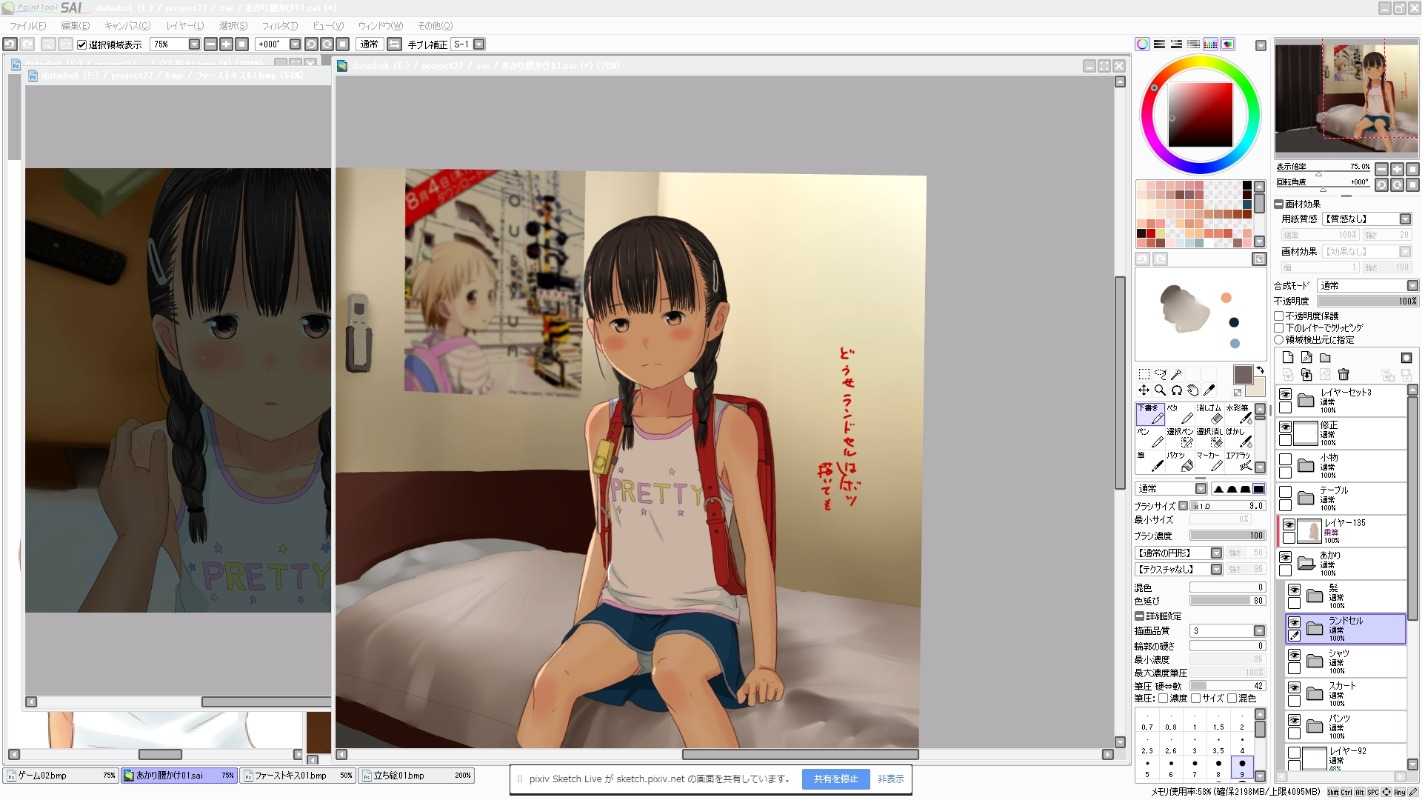
Task: Adjust the layer 不透明度 slider
Action: click(x=1368, y=301)
